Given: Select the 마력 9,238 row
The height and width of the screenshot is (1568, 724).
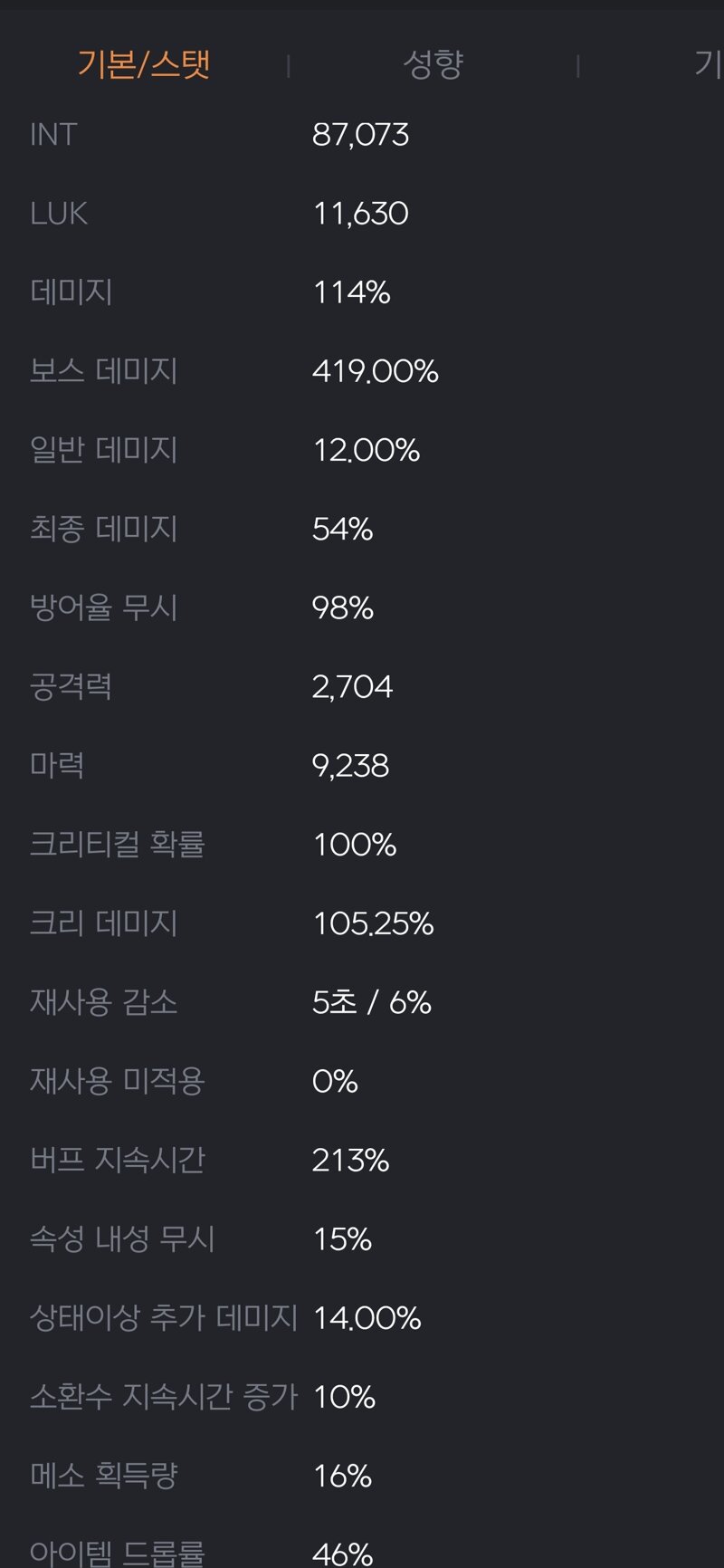Looking at the screenshot, I should [x=362, y=766].
